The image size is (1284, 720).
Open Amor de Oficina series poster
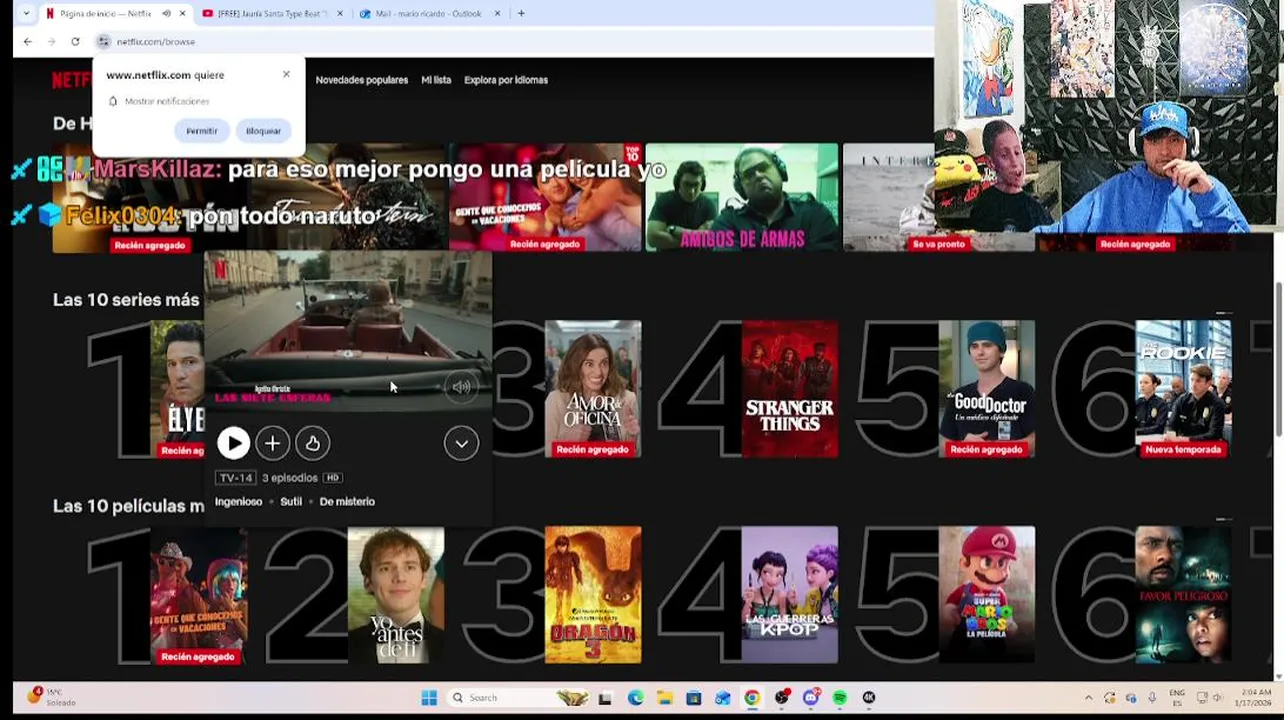point(593,389)
